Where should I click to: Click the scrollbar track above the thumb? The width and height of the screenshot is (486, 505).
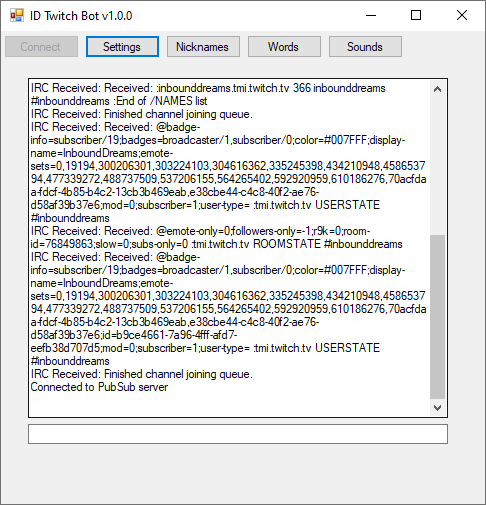coord(438,166)
